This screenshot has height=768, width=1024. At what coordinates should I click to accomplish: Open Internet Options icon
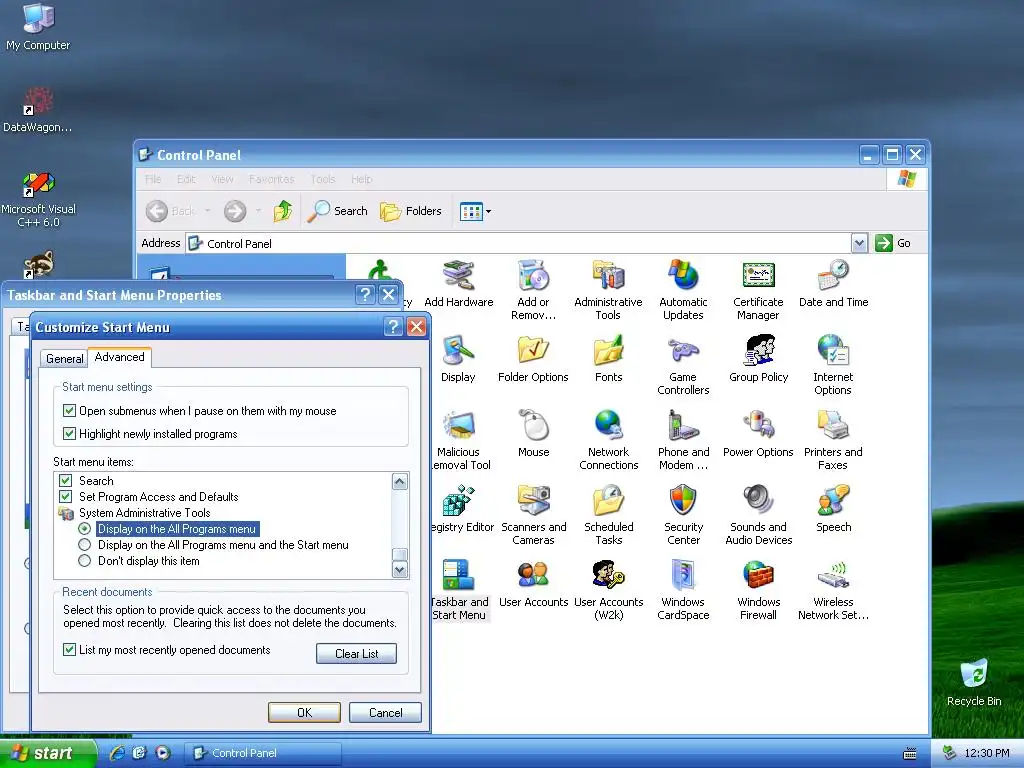[x=833, y=364]
